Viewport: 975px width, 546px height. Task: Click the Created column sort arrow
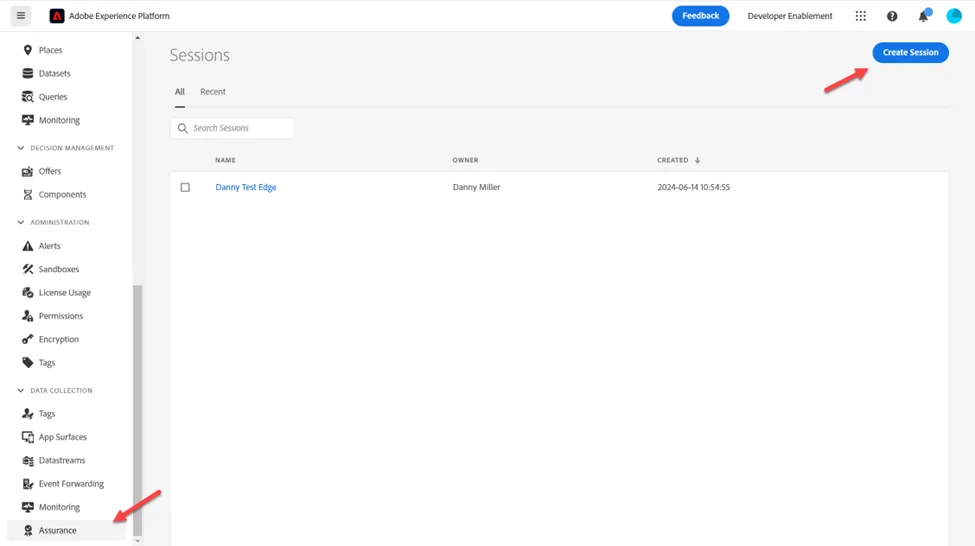(697, 160)
